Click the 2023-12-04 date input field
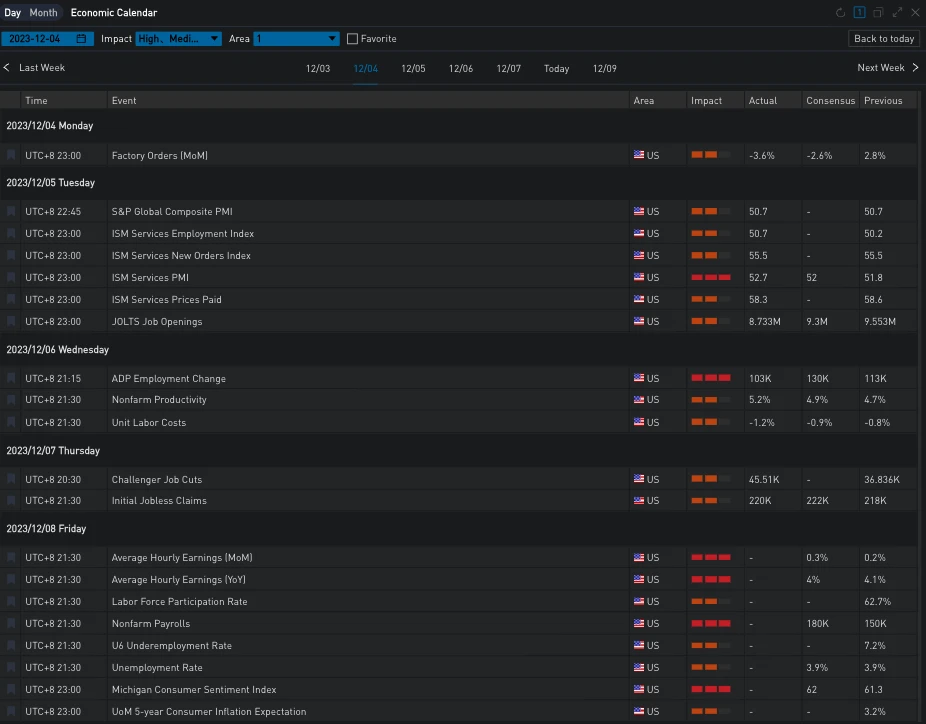 [x=36, y=39]
